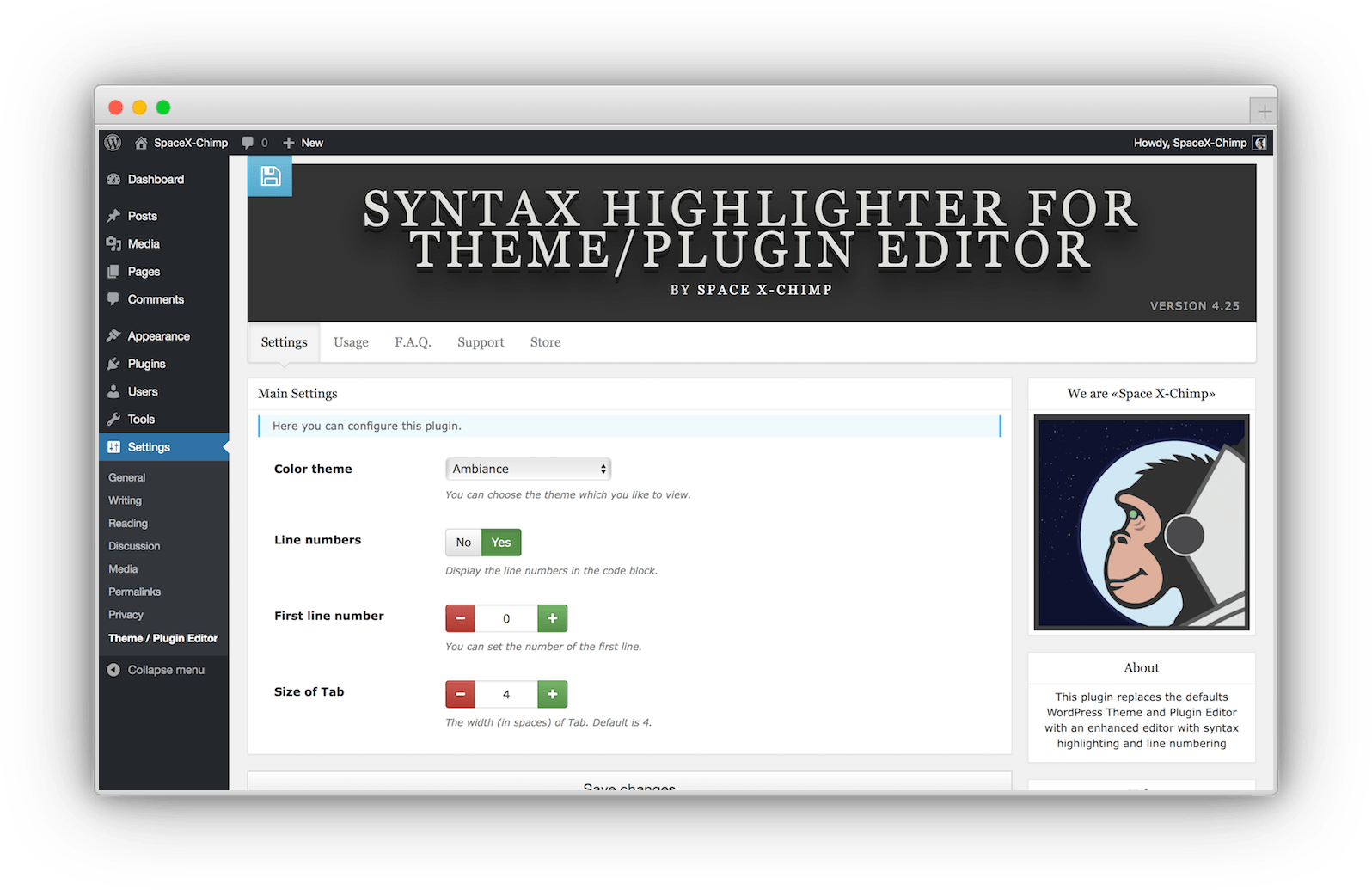Click the Media library icon
Image resolution: width=1372 pixels, height=890 pixels.
(113, 243)
